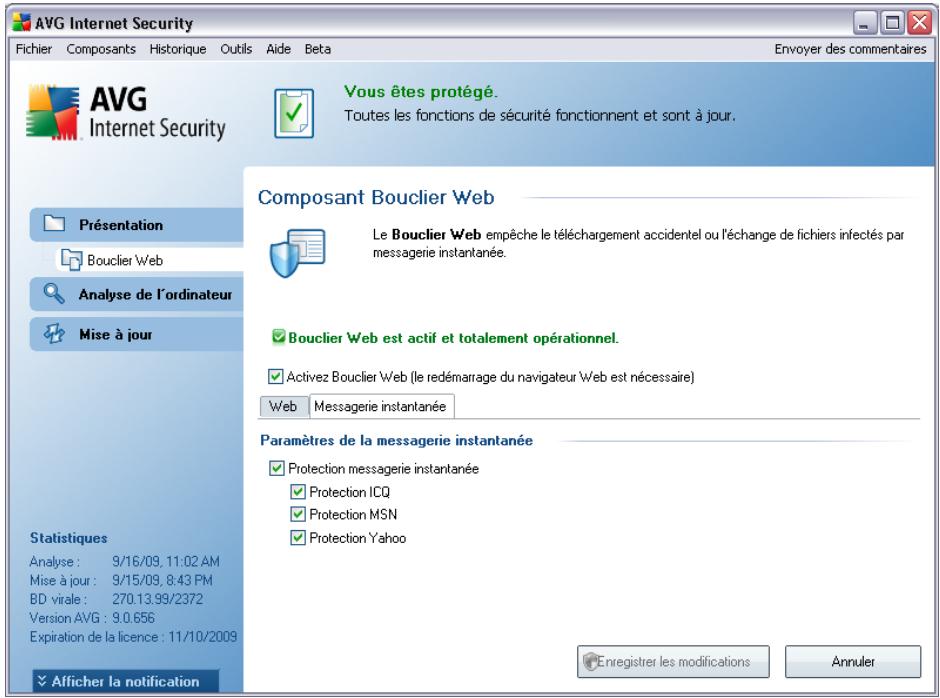Click the magnifier icon for Analyse de l'ordinateur
The image size is (940, 698).
pyautogui.click(x=54, y=294)
